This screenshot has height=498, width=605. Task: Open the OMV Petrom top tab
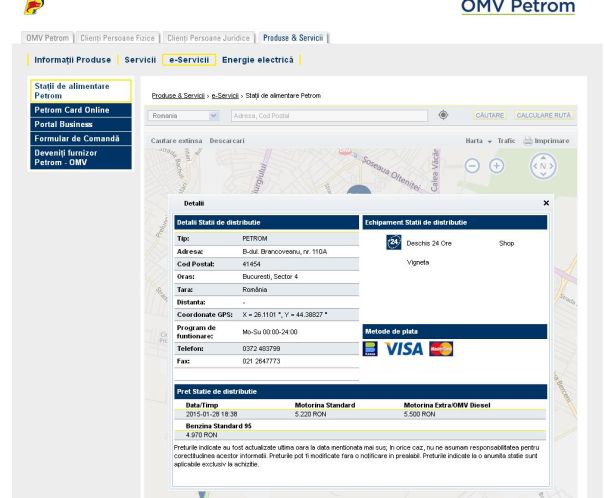47,38
